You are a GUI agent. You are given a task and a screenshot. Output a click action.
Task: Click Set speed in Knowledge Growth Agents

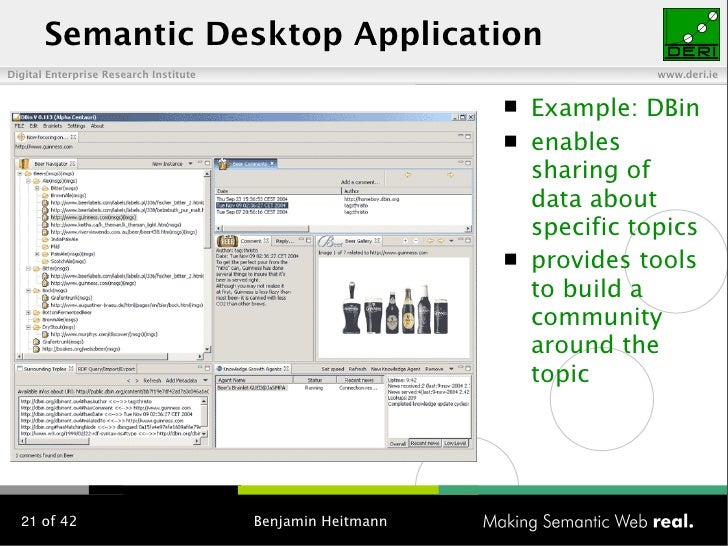tap(332, 369)
